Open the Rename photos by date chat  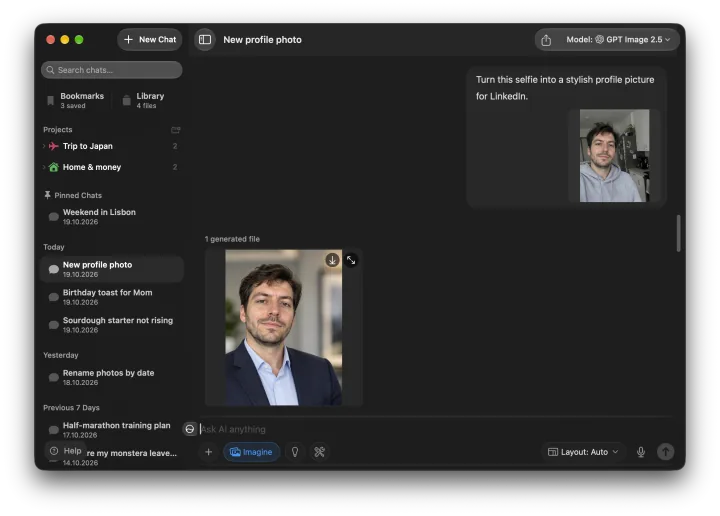pos(112,377)
